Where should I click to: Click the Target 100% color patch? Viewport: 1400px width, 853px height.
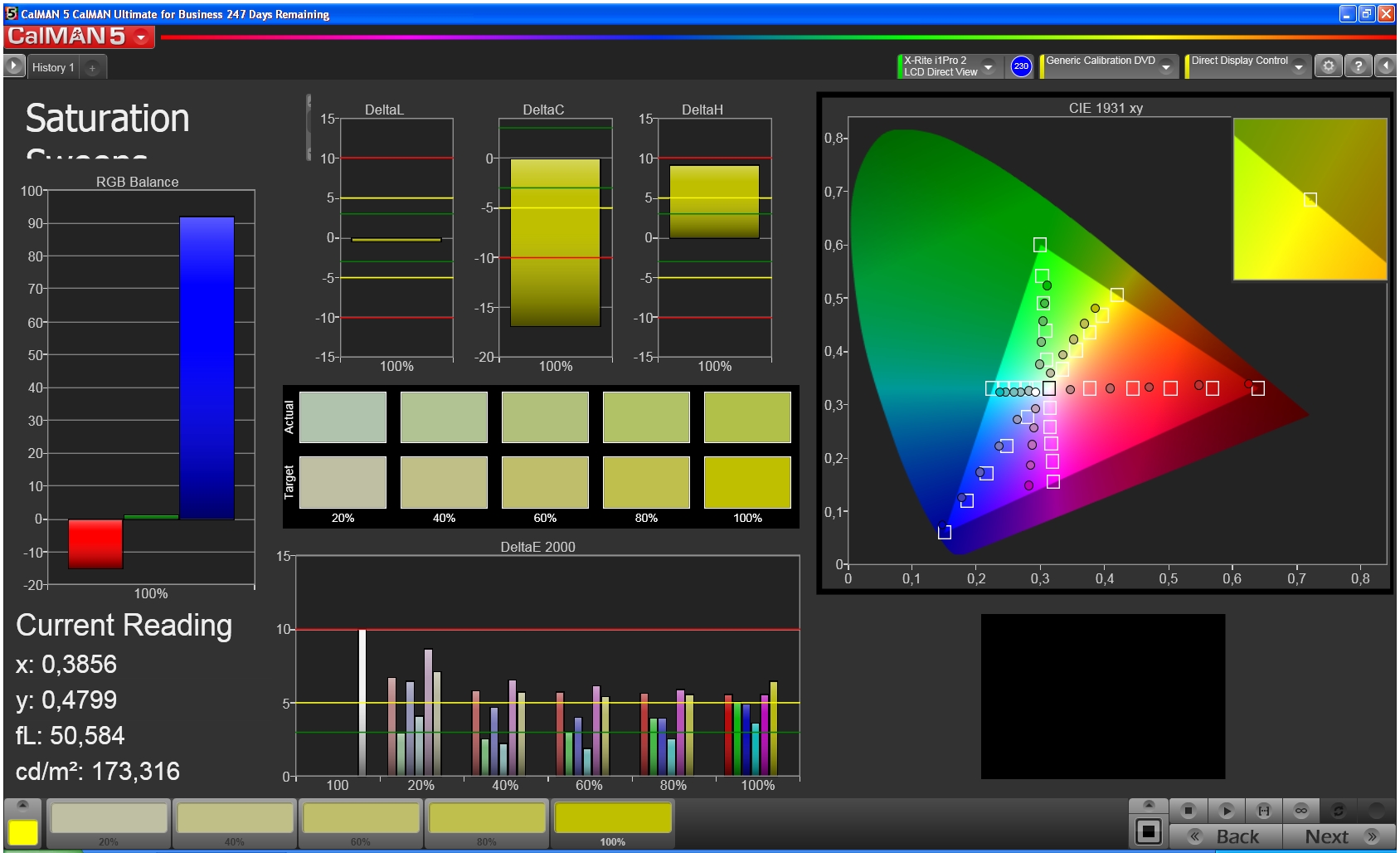pos(747,482)
